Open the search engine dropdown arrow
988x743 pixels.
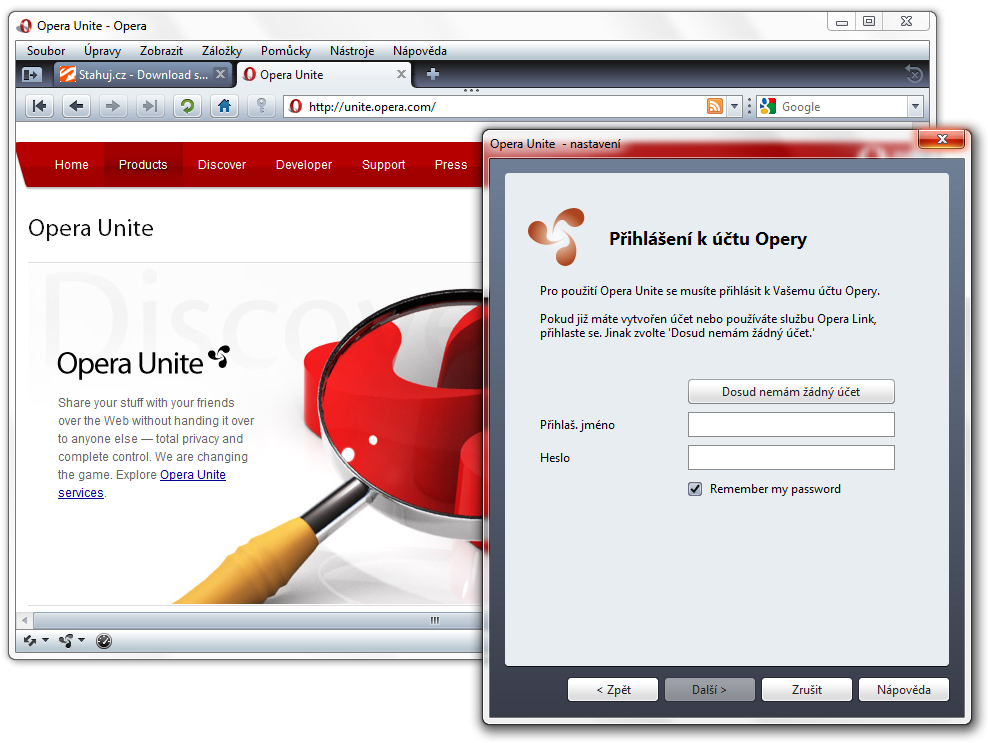point(916,107)
